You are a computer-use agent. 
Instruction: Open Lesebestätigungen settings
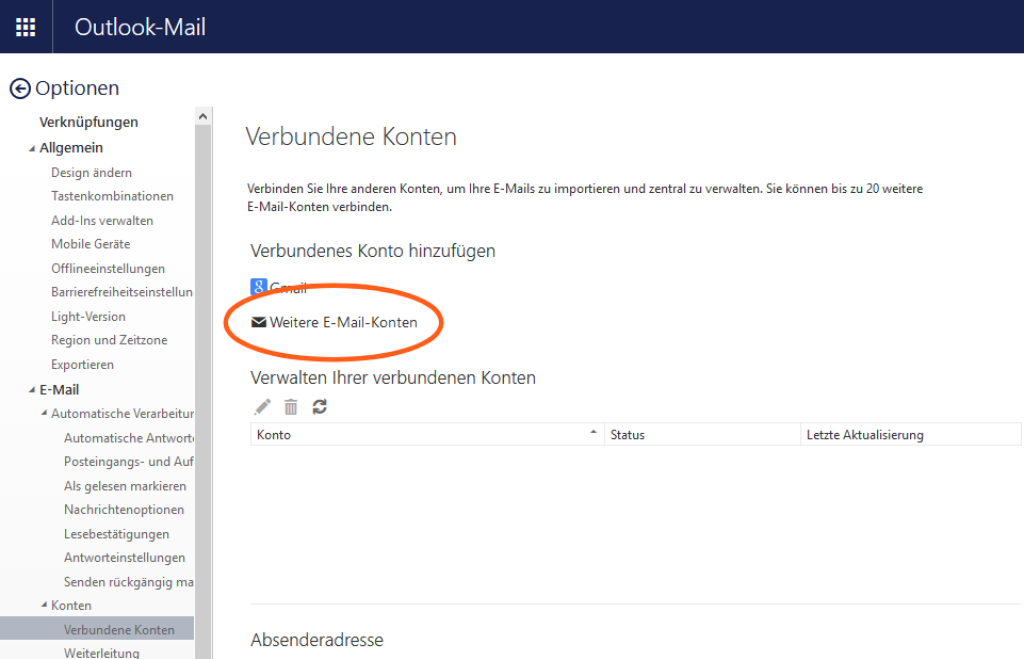click(x=116, y=534)
